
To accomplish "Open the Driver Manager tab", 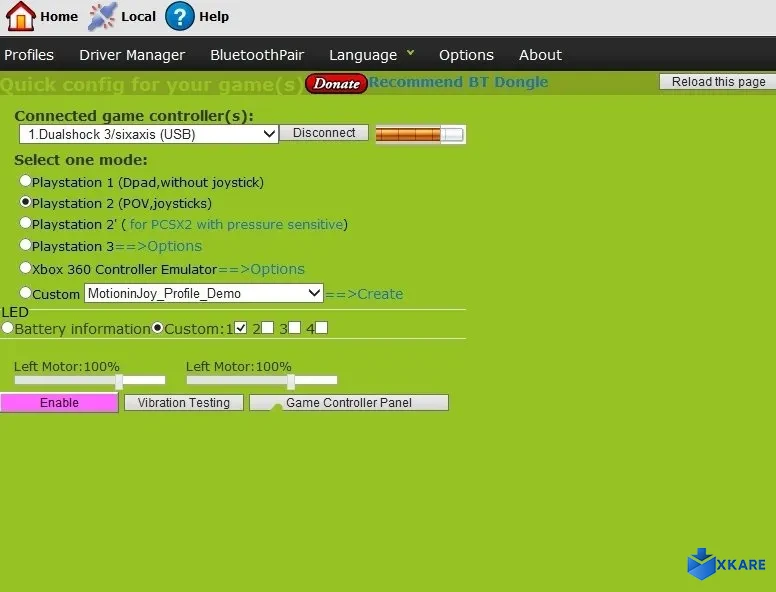I will [132, 55].
